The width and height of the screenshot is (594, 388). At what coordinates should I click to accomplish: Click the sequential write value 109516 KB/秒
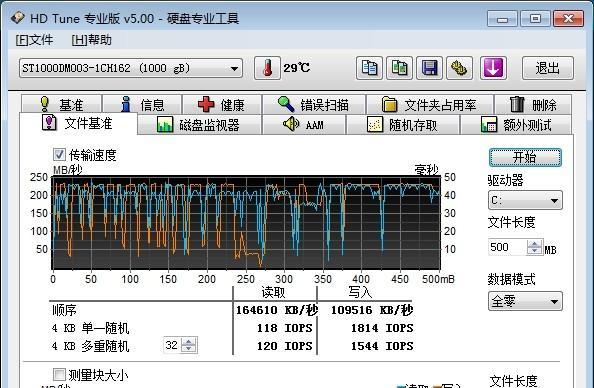[x=372, y=310]
